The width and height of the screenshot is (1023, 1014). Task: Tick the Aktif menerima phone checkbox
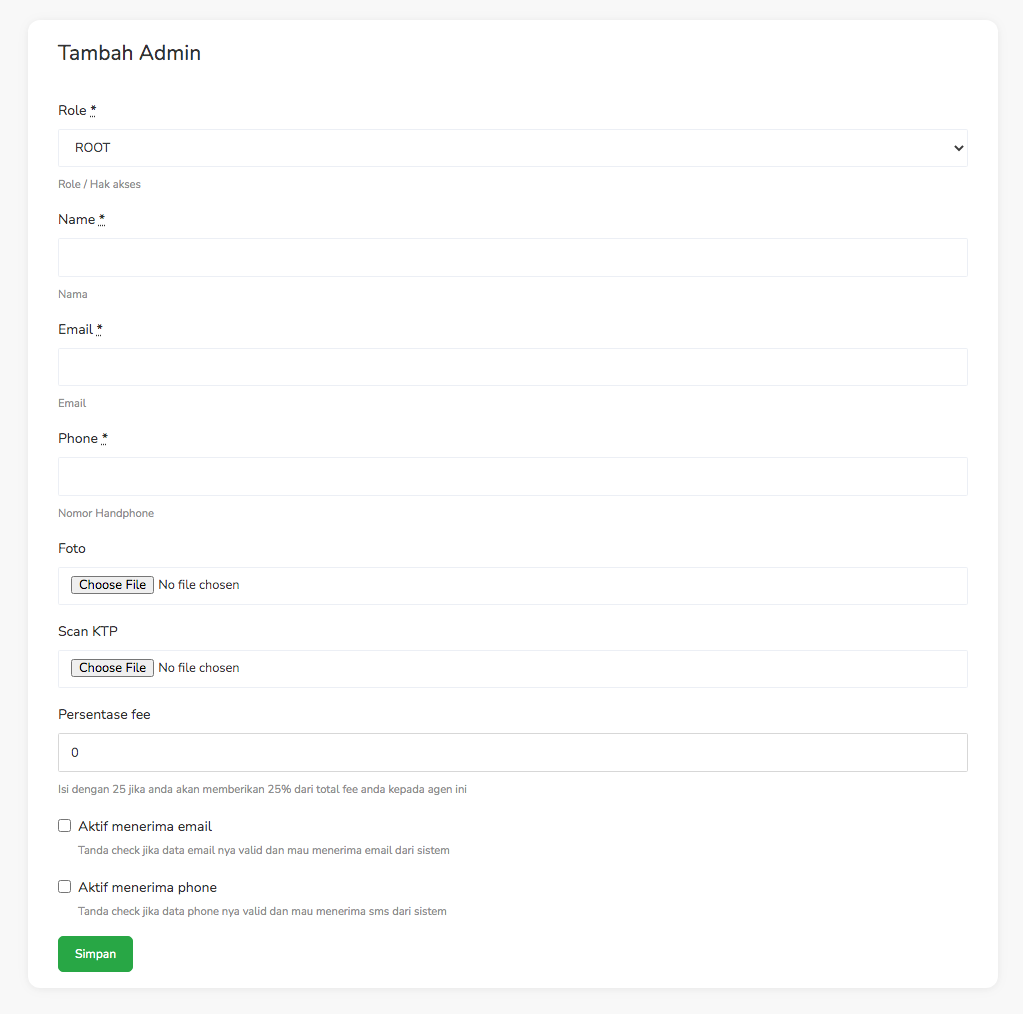pos(65,886)
